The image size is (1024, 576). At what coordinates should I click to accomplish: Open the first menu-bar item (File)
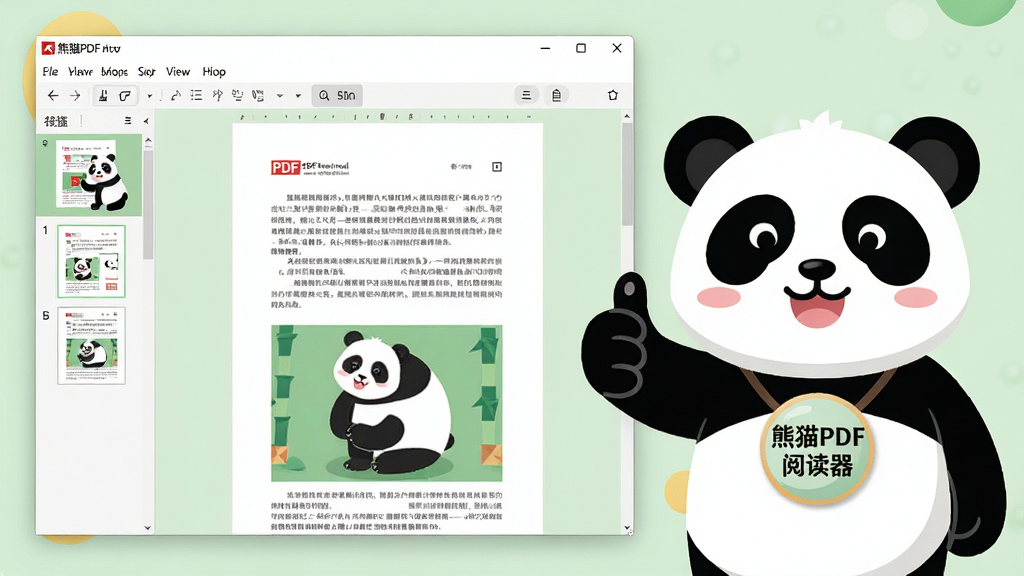[50, 72]
